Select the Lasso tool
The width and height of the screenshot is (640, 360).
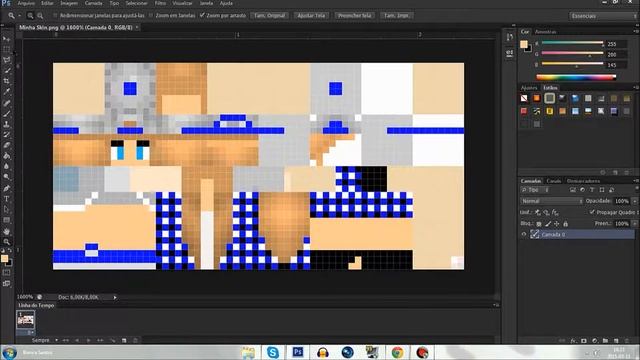click(x=7, y=60)
